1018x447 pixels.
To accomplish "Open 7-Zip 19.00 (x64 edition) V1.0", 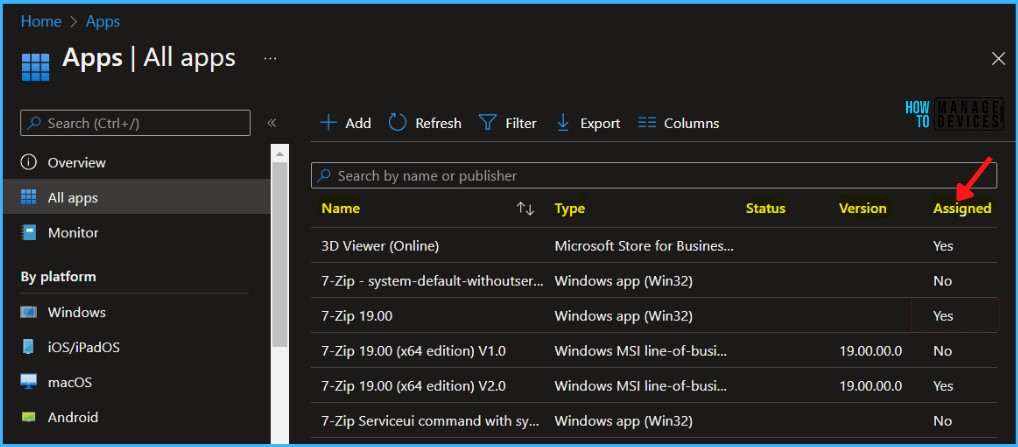I will click(414, 351).
